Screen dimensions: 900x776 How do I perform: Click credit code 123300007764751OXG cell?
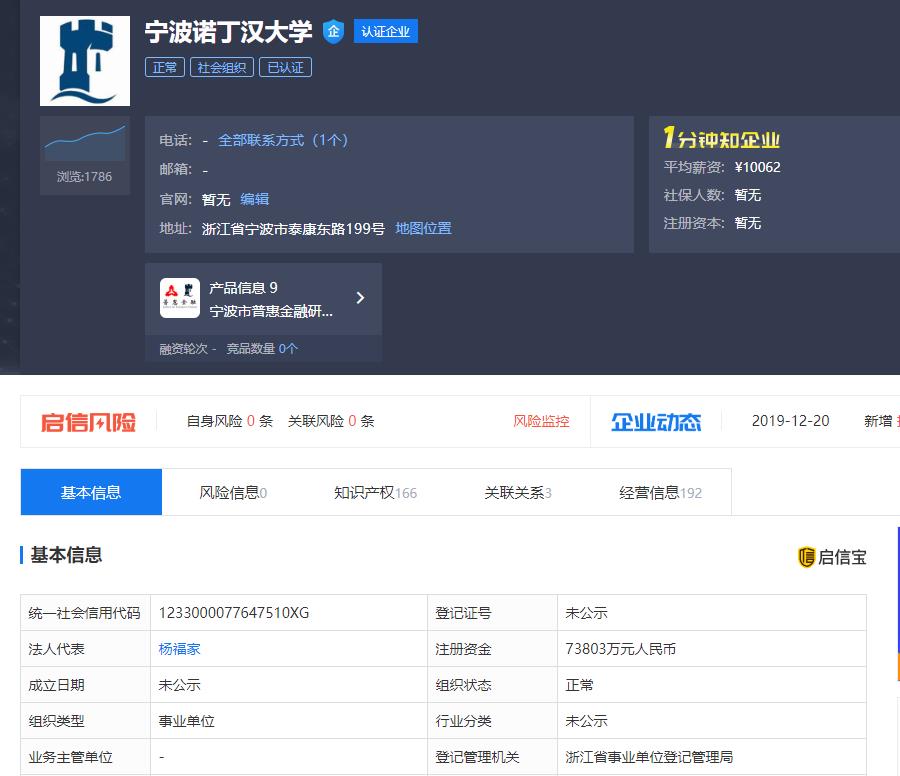289,612
